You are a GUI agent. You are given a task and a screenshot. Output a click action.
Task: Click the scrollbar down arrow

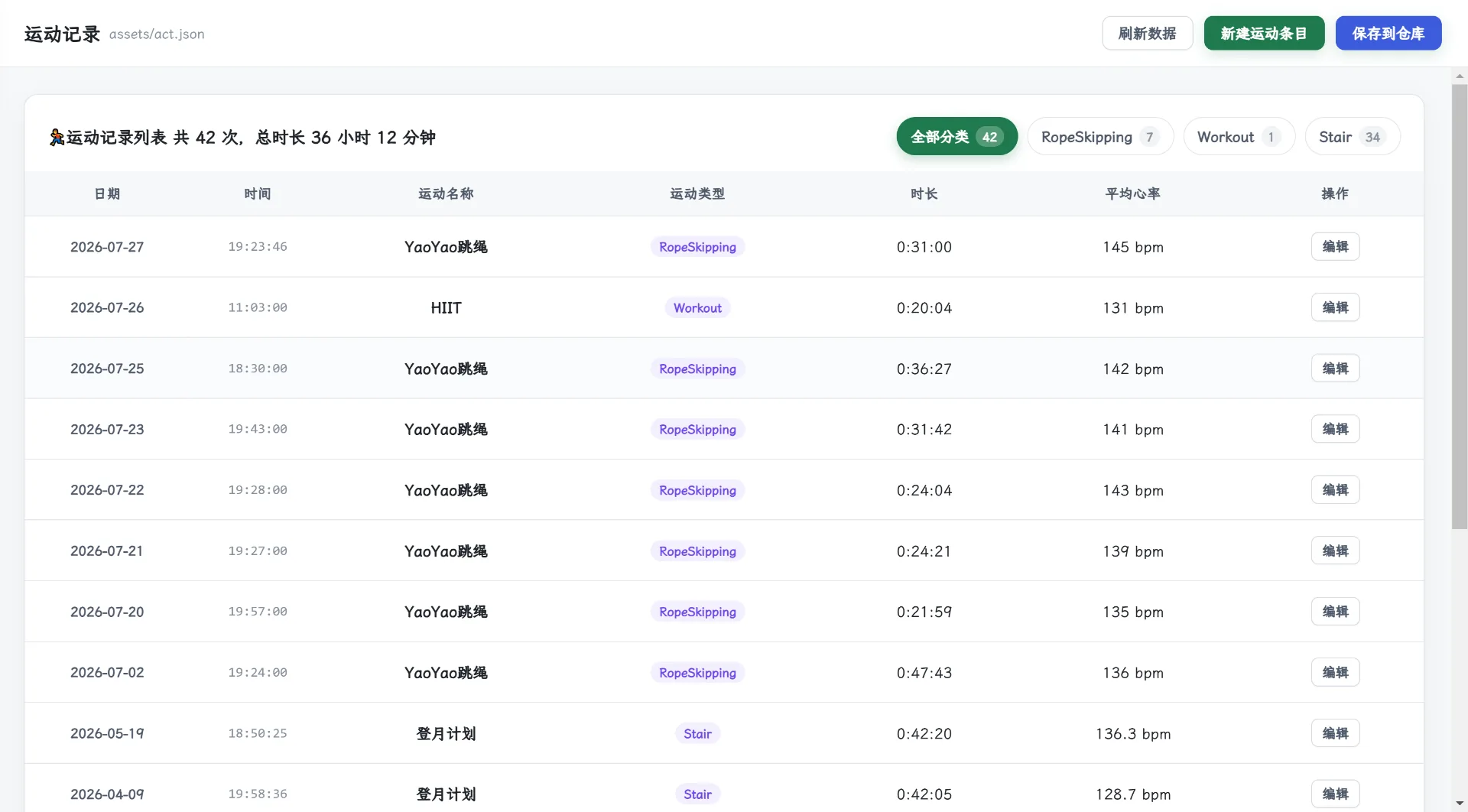click(1460, 804)
